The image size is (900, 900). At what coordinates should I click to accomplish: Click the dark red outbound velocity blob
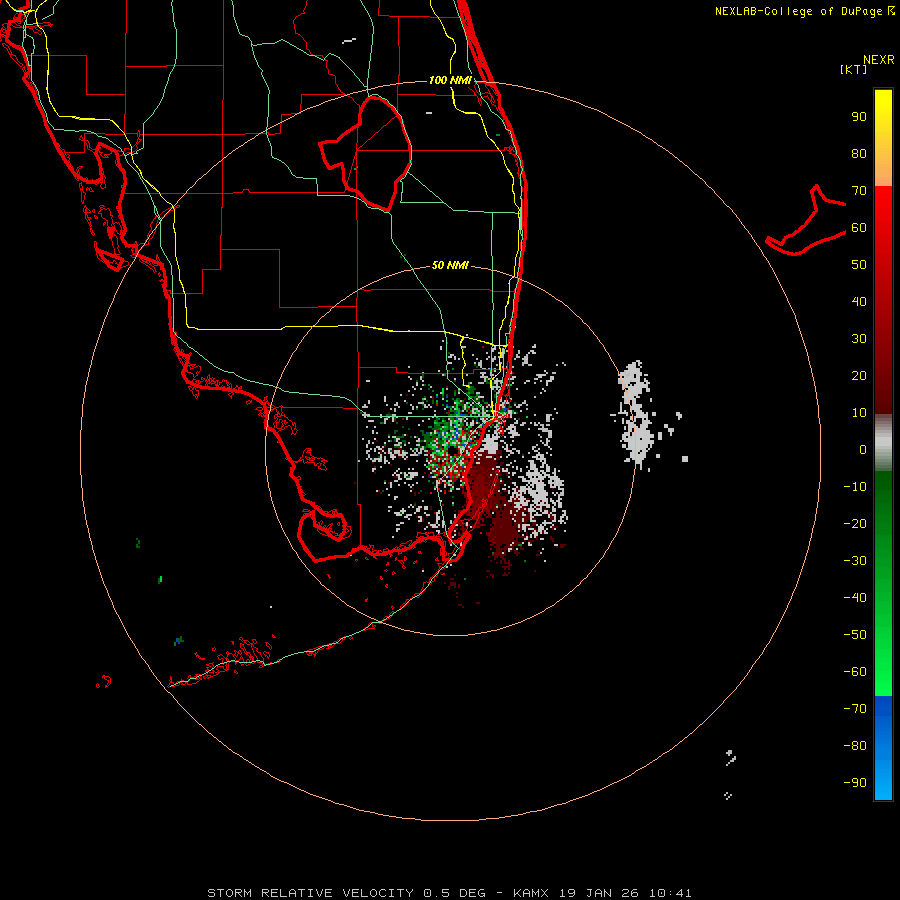(494, 505)
